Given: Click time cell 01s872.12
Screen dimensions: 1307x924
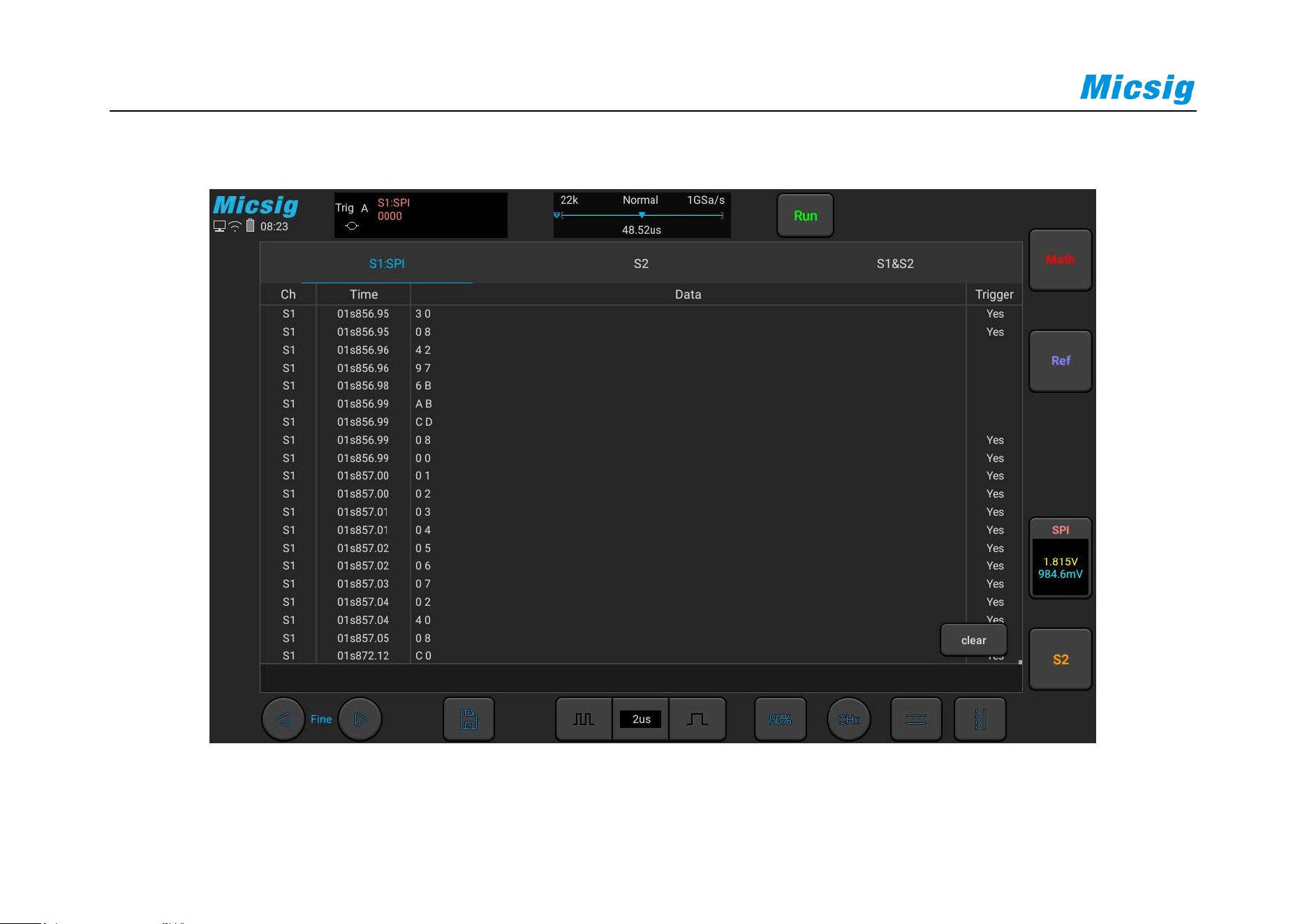Looking at the screenshot, I should pos(363,656).
